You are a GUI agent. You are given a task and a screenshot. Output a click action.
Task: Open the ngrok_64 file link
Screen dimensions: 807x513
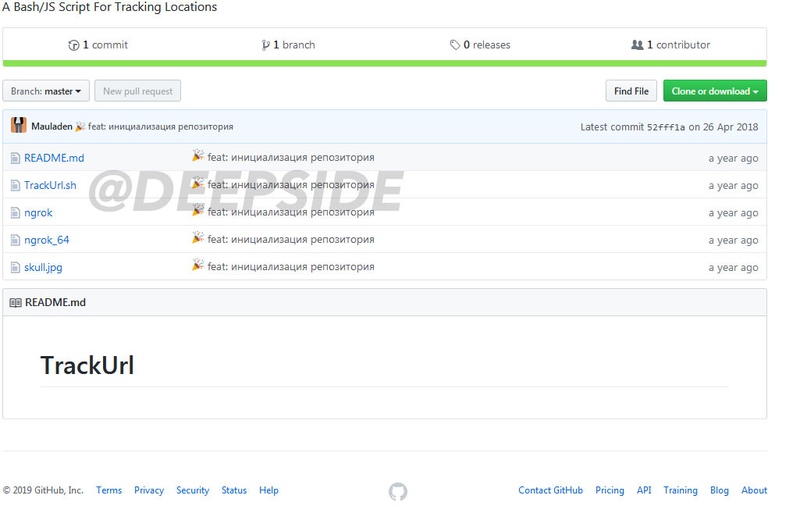pos(47,240)
